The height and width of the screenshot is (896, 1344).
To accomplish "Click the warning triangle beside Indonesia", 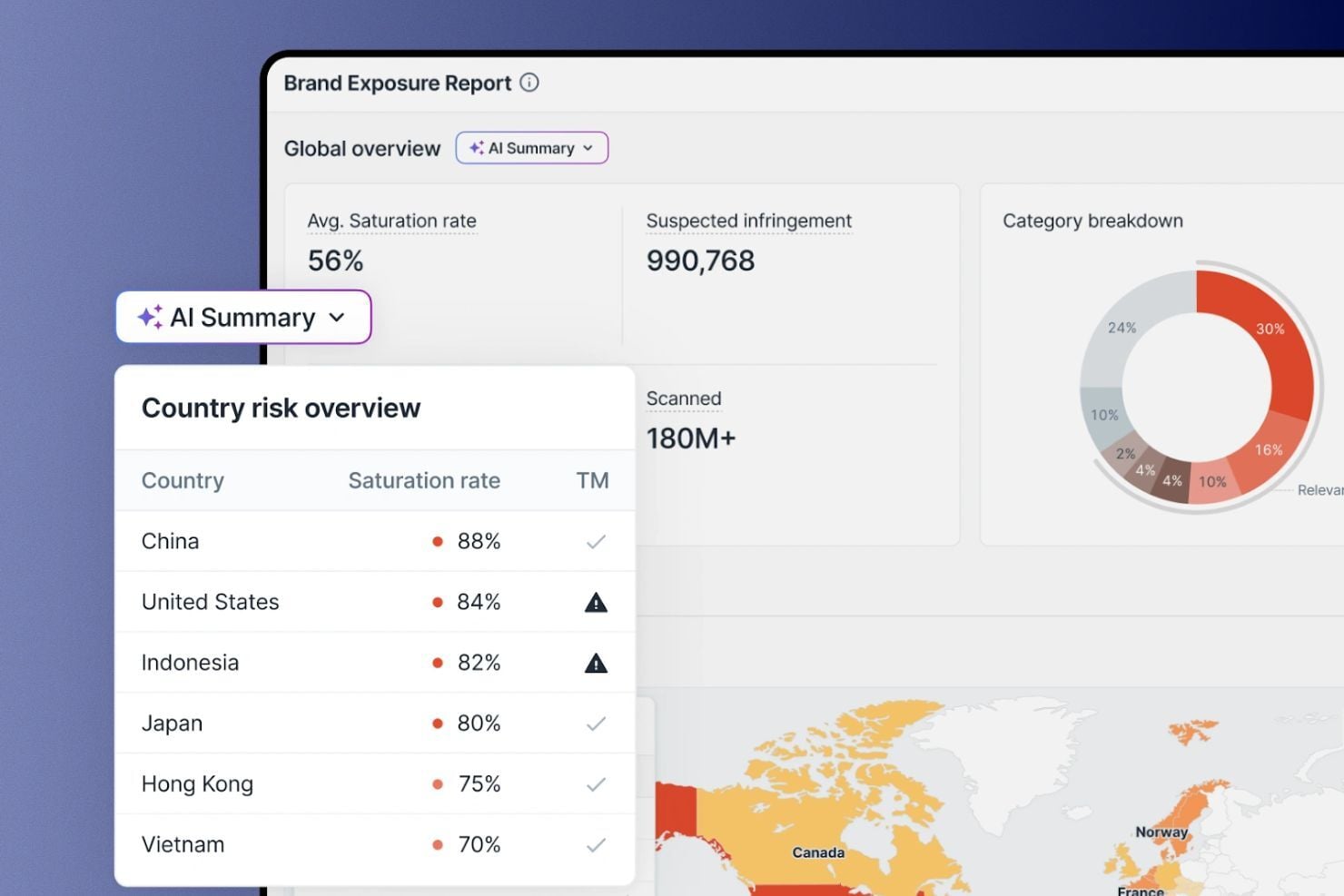I will 596,663.
